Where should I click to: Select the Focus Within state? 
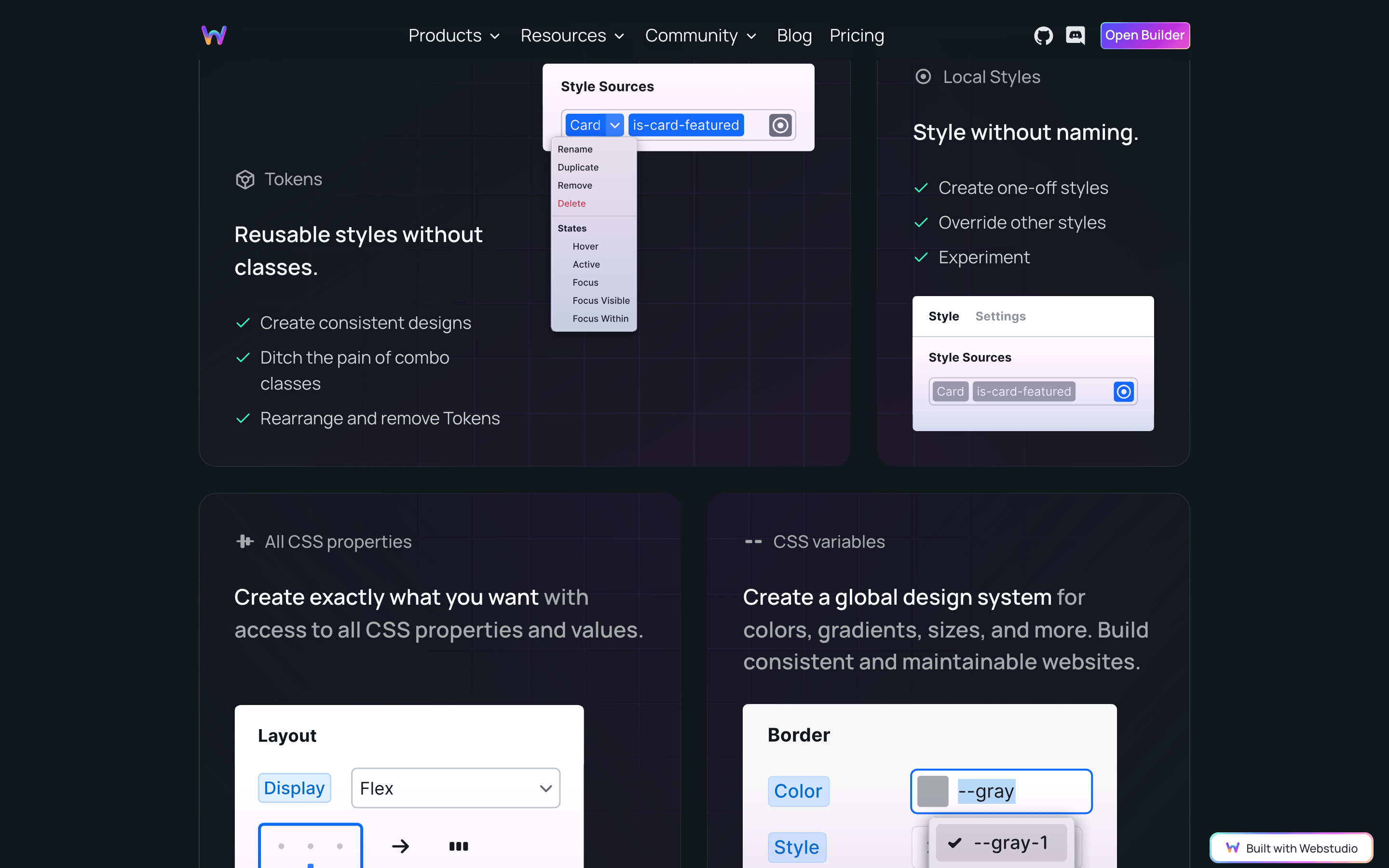[600, 319]
